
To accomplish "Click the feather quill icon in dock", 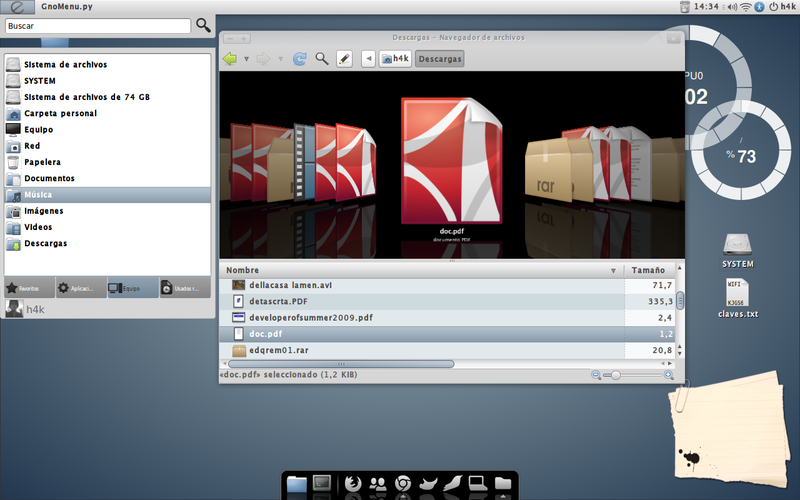I will 453,483.
